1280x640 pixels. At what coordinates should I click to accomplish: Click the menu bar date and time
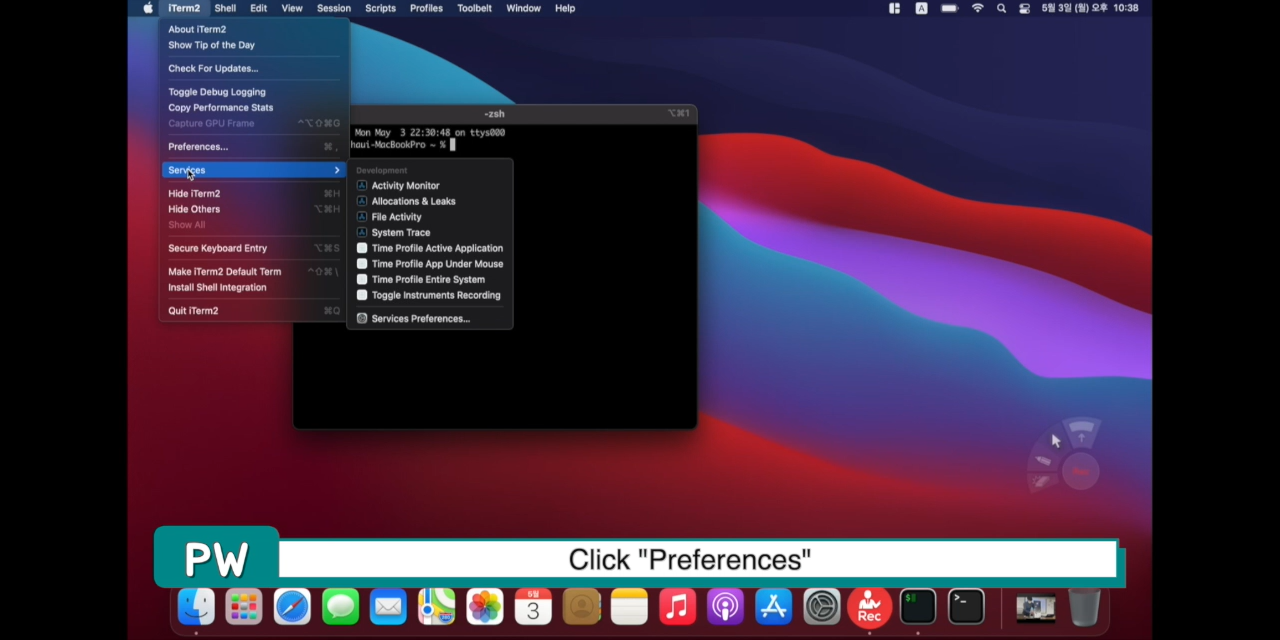point(1090,8)
